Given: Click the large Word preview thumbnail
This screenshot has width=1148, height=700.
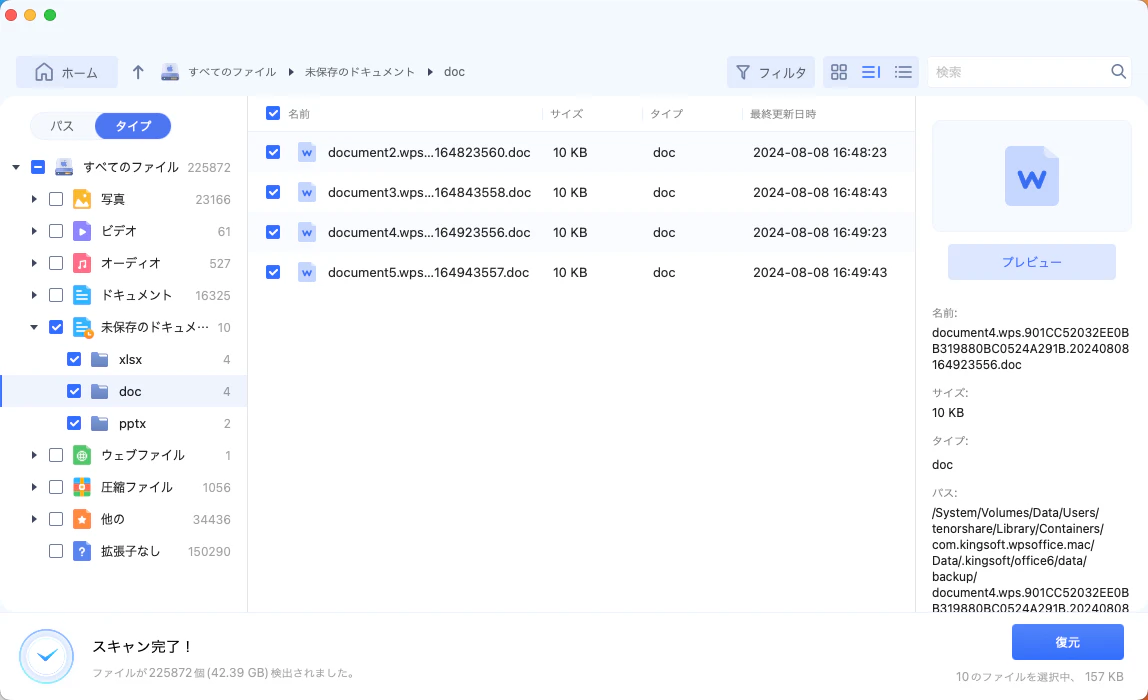Looking at the screenshot, I should [1032, 176].
